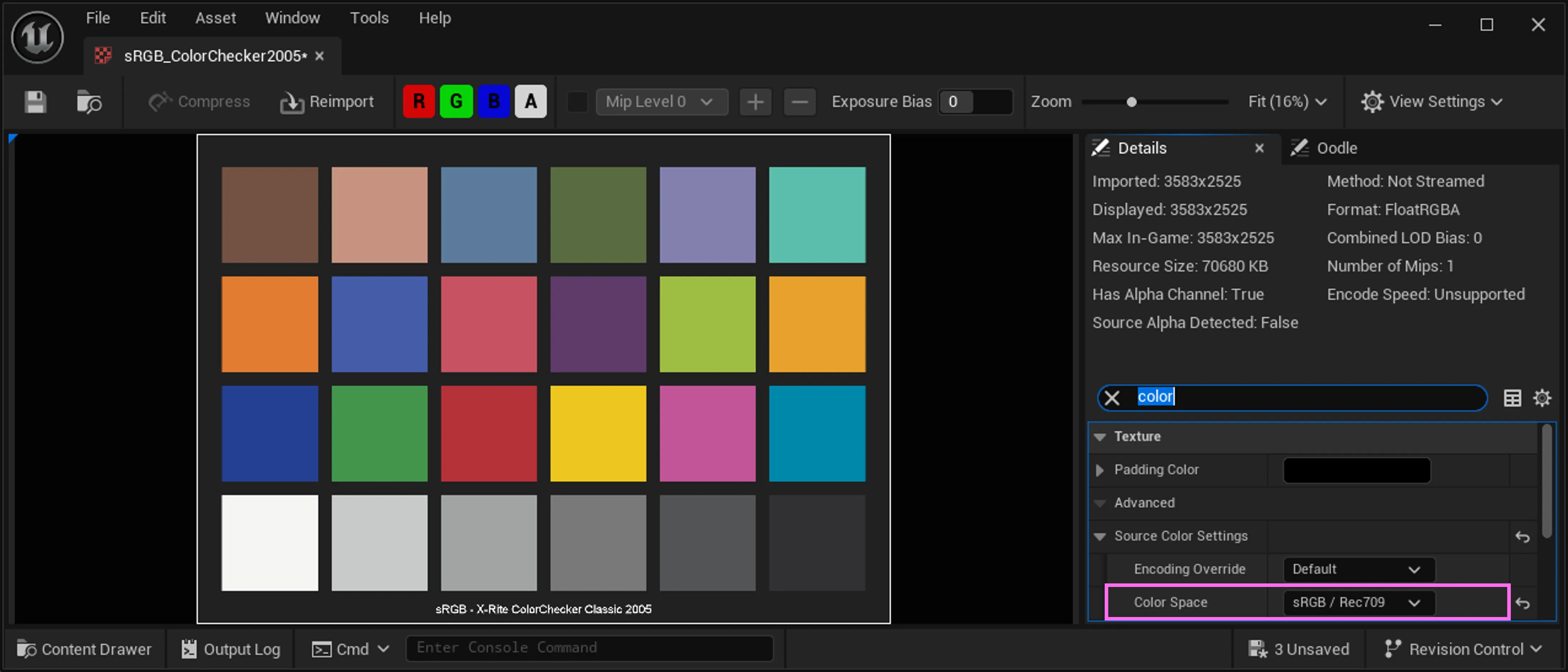
Task: Clear the Details panel search filter
Action: coord(1112,398)
